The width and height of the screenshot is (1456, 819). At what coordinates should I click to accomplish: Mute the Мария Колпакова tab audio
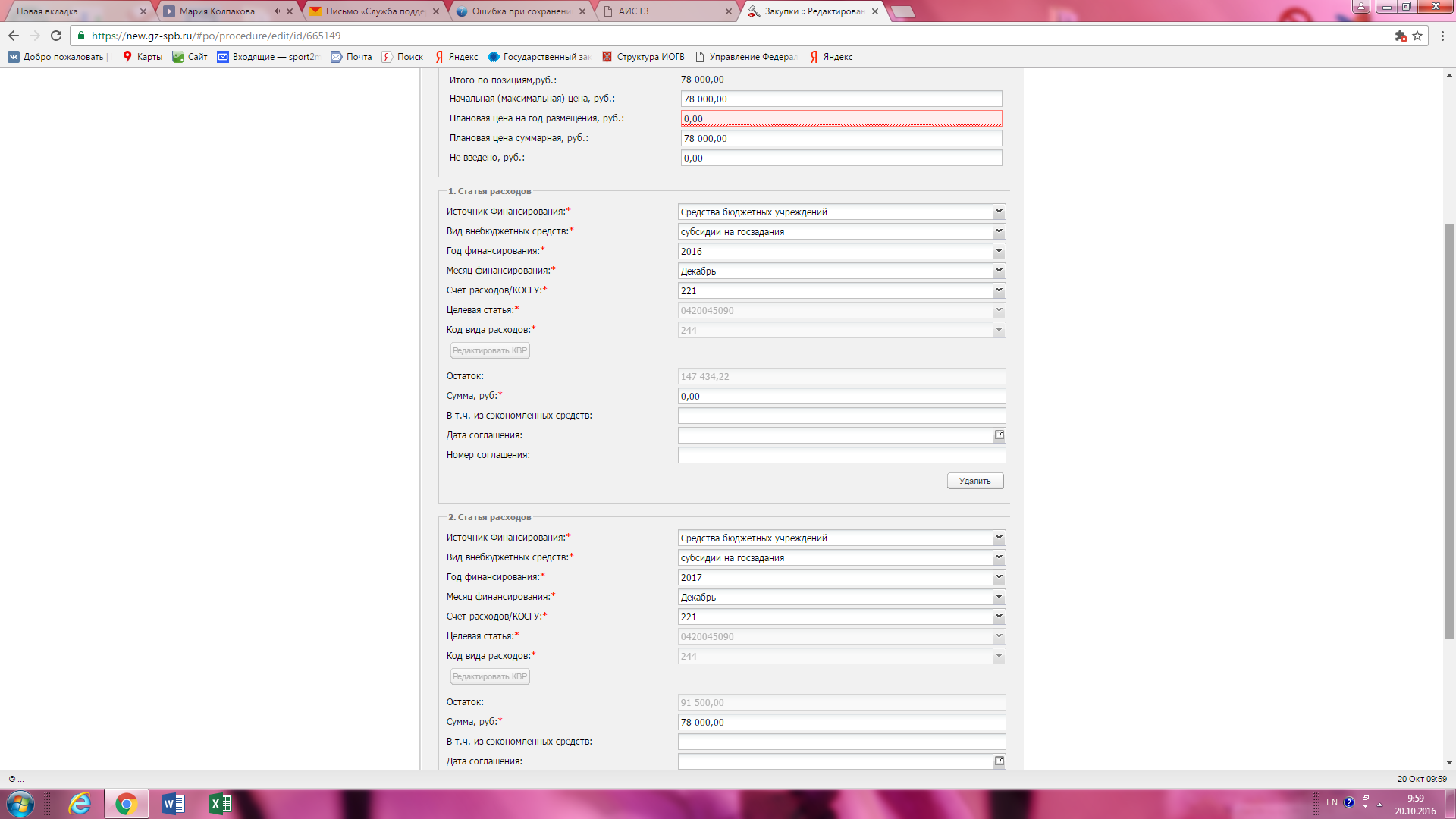pyautogui.click(x=278, y=11)
